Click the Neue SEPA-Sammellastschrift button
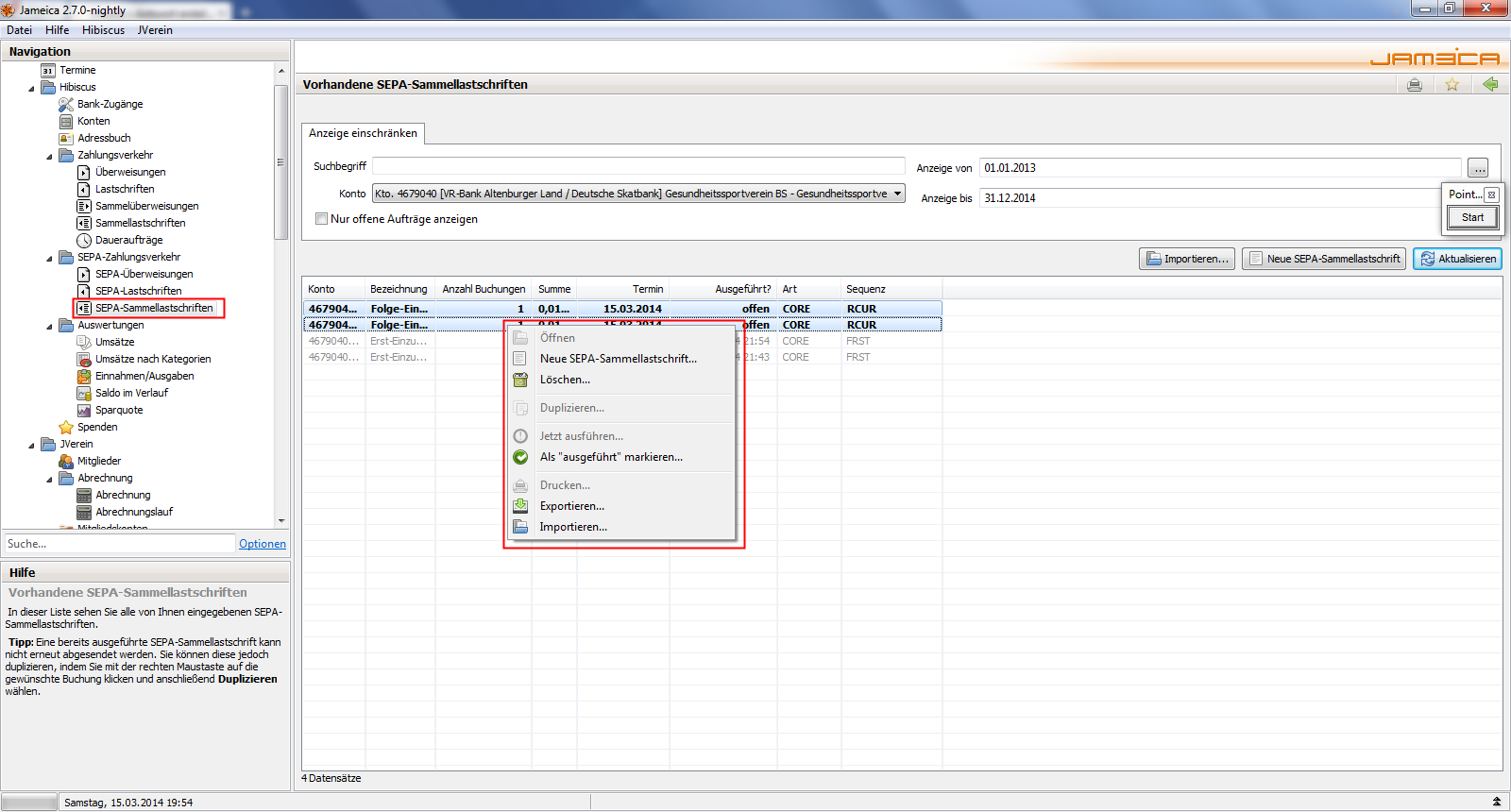 [x=1324, y=259]
